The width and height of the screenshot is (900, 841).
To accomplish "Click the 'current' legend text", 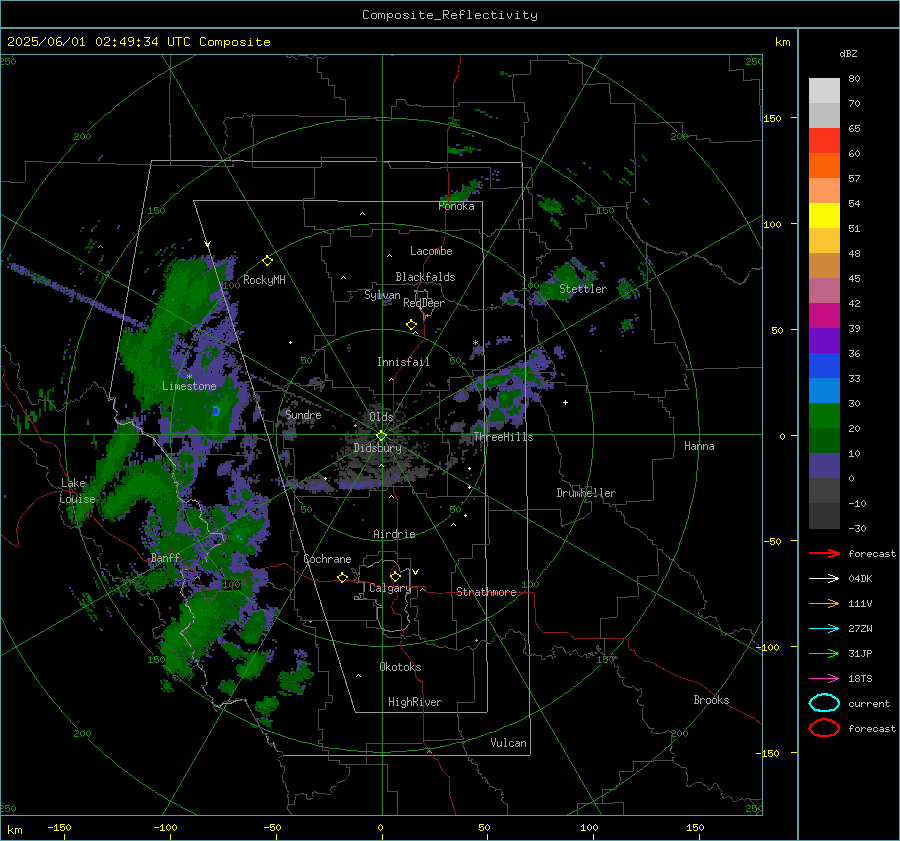I will (x=869, y=703).
